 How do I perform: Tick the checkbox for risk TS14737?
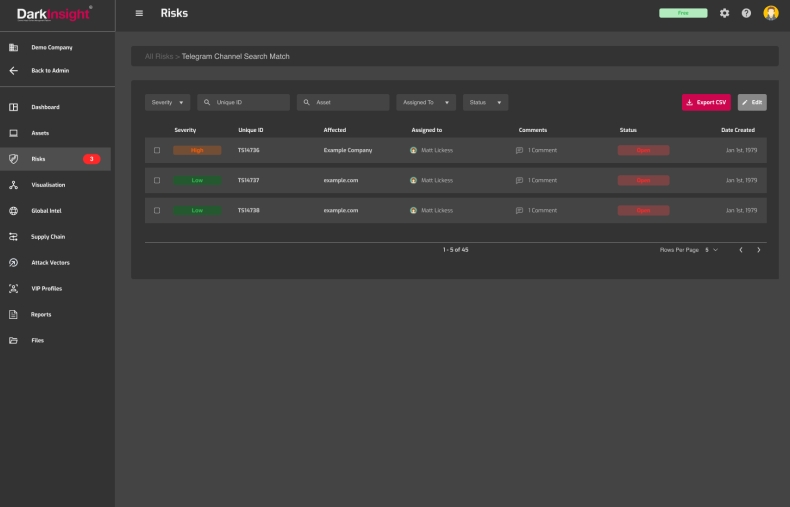click(x=156, y=180)
